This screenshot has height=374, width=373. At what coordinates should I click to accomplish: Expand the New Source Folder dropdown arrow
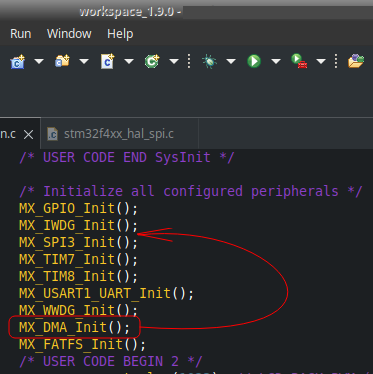[84, 61]
